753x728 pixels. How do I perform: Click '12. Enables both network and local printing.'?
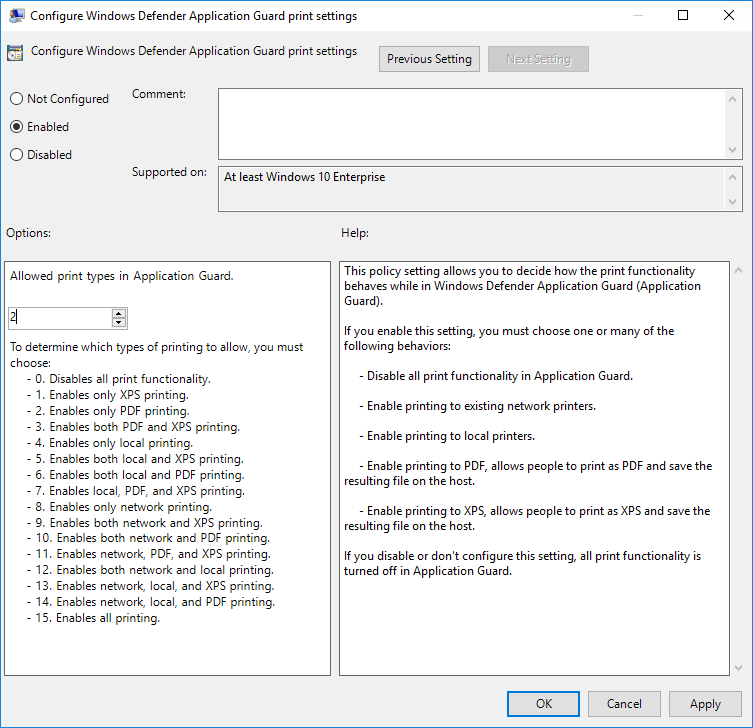150,570
